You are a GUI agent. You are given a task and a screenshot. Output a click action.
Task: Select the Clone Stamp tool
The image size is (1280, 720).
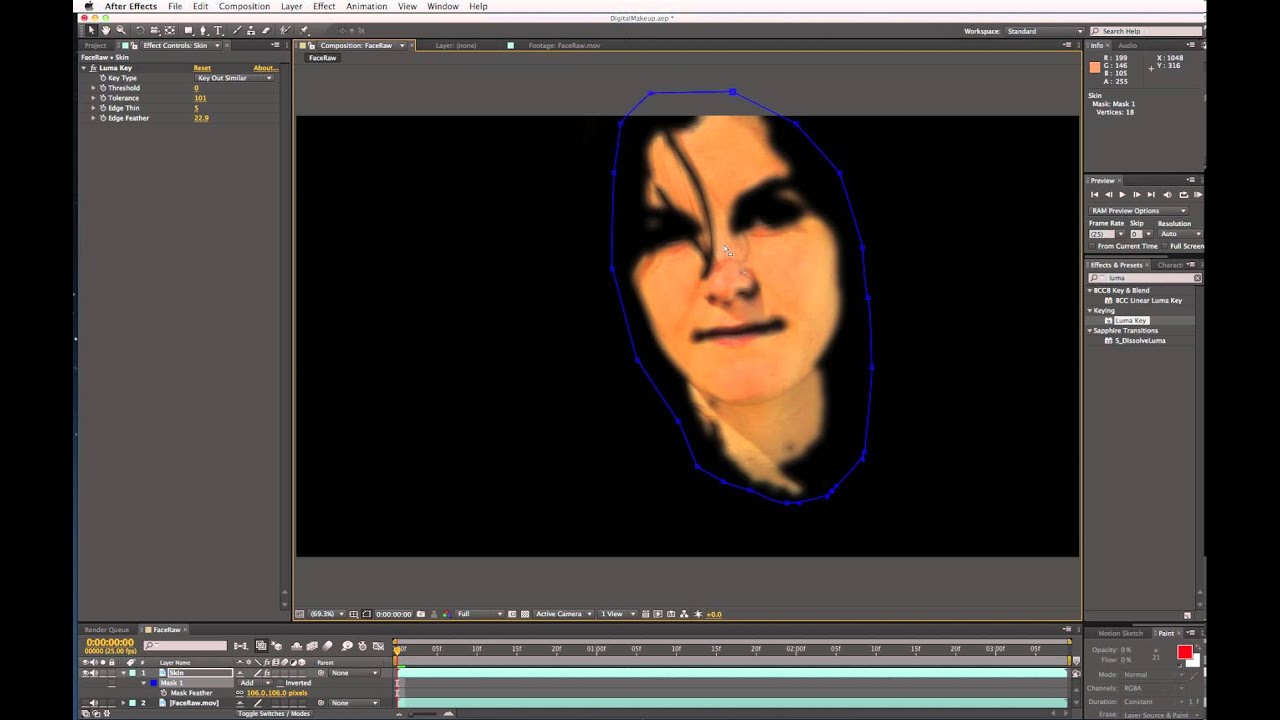coord(252,31)
